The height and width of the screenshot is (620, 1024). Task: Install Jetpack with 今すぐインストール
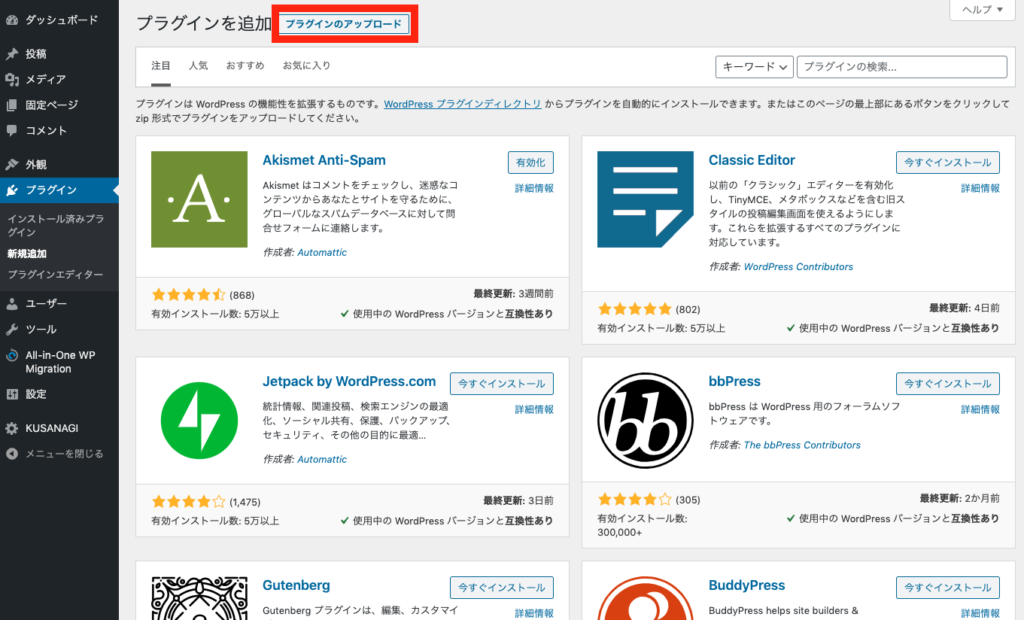point(501,383)
